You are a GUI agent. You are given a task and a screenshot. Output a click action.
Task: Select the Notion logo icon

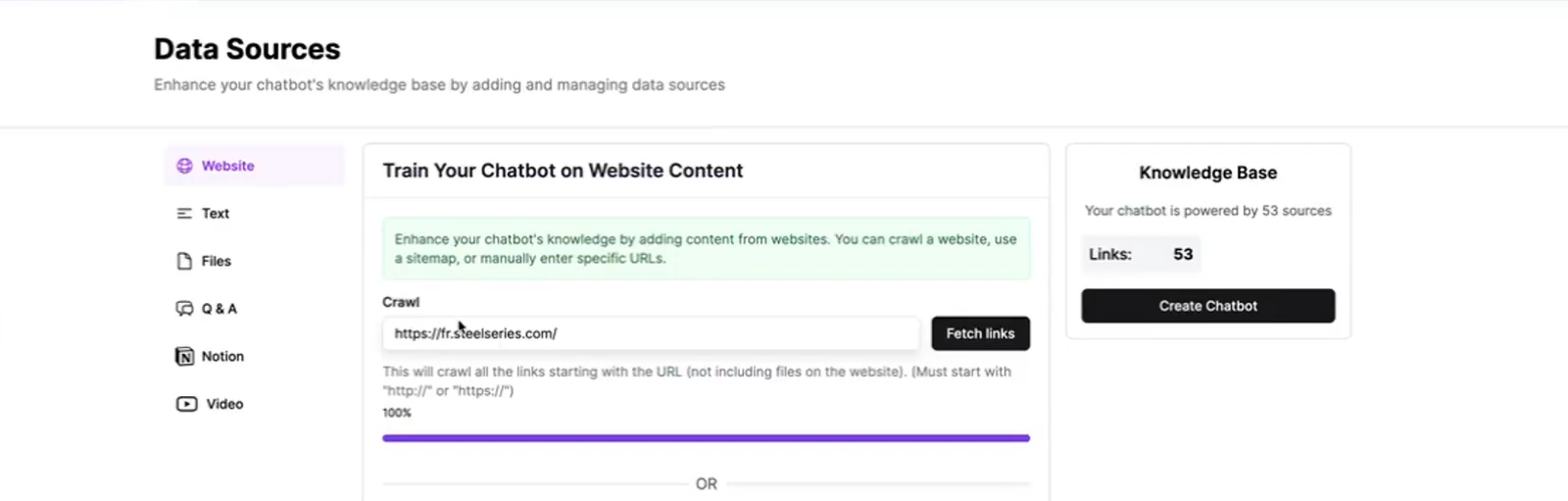click(x=184, y=356)
